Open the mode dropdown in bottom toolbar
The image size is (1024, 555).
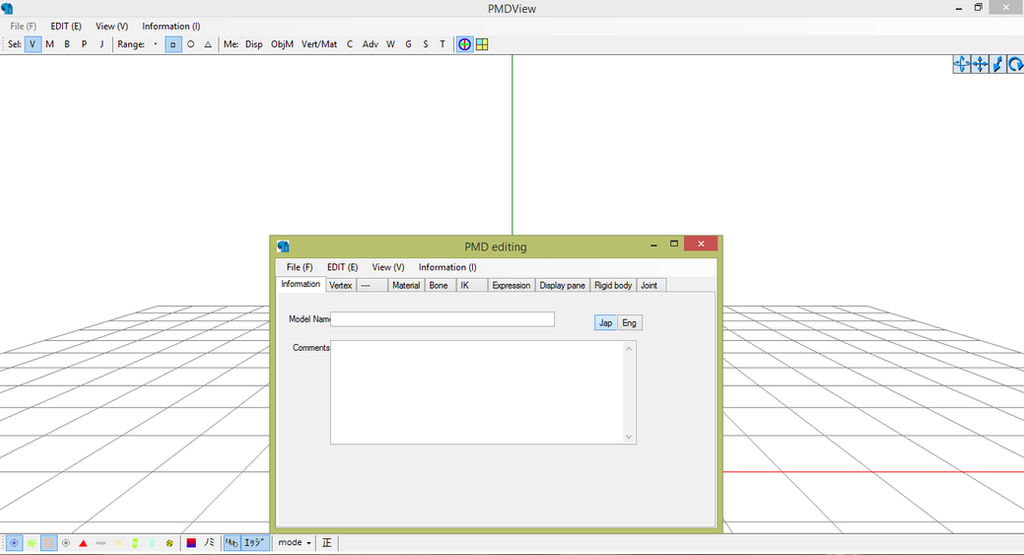(294, 543)
